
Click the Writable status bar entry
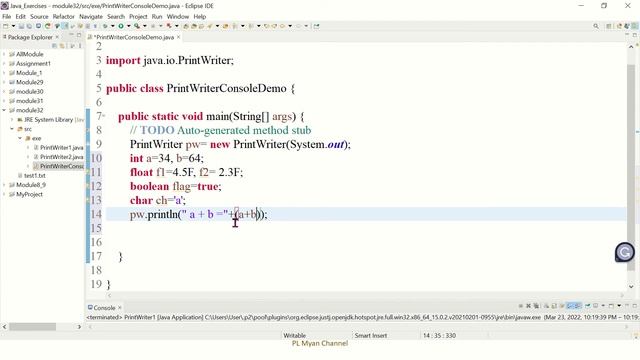[294, 336]
